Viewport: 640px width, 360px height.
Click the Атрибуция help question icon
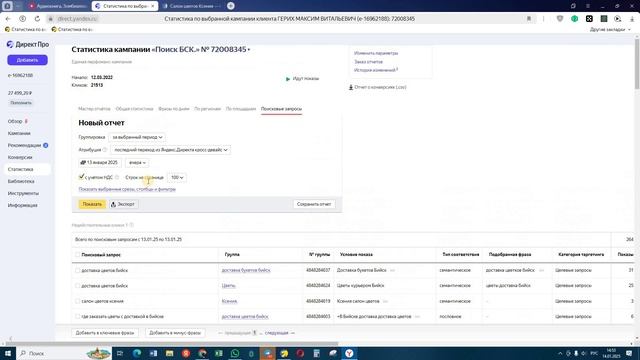(104, 150)
